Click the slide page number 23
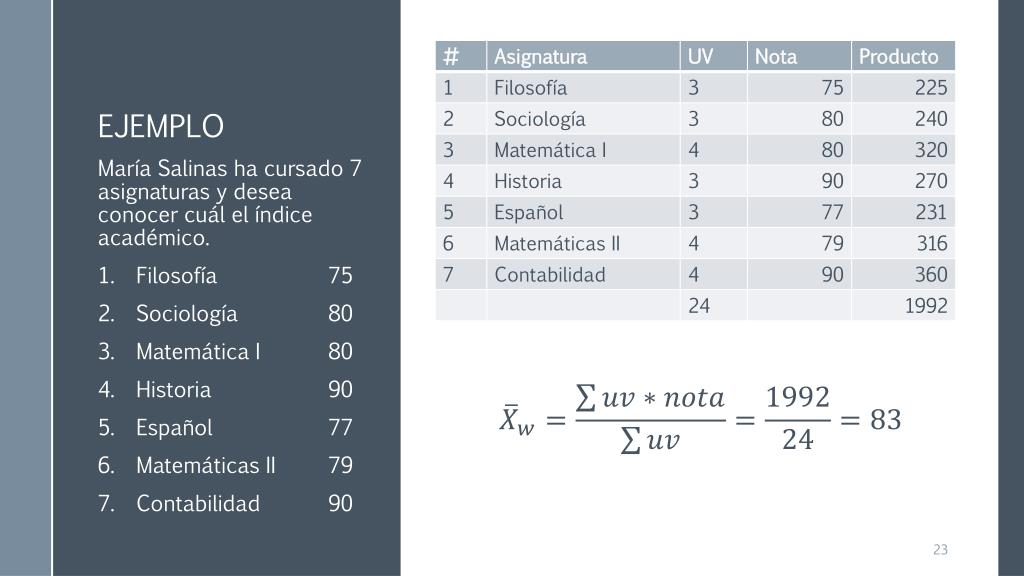1024x576 pixels. [940, 549]
